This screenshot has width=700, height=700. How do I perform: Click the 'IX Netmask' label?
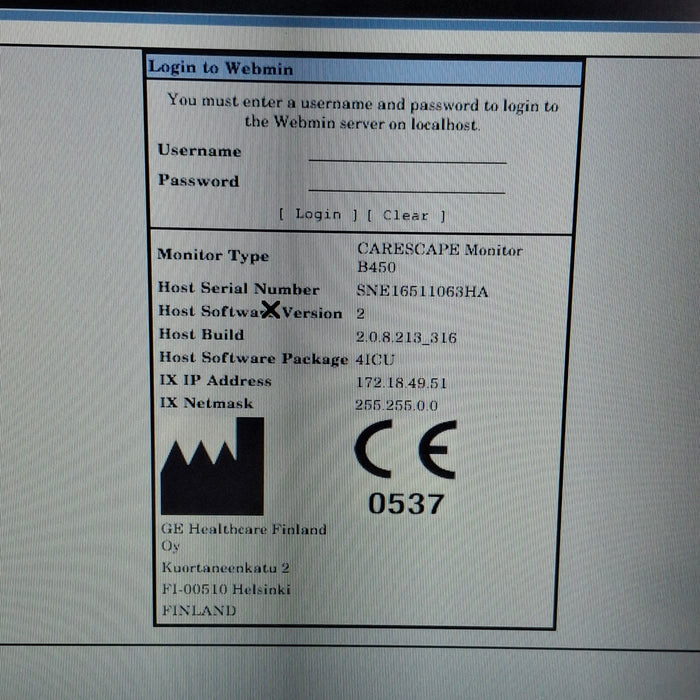(206, 403)
